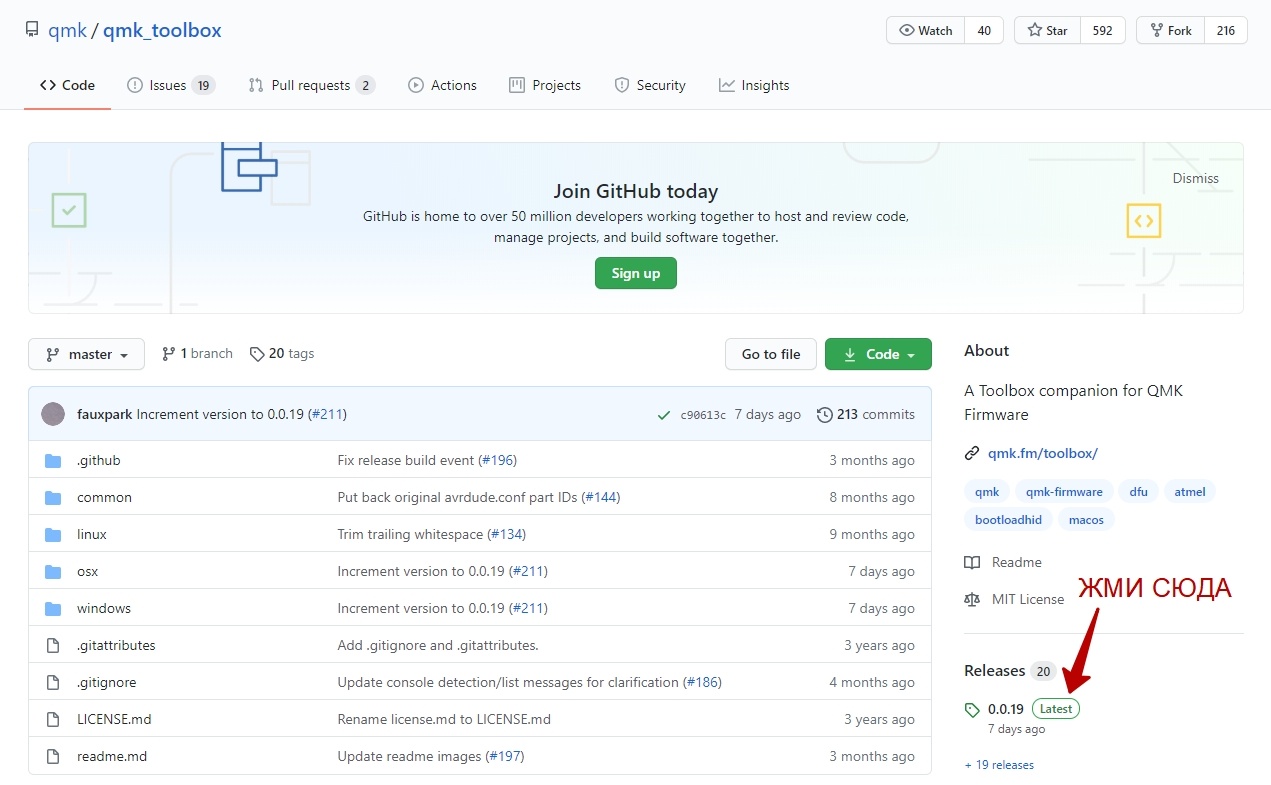Click the fork icon on Fork
This screenshot has width=1271, height=785.
(1156, 30)
